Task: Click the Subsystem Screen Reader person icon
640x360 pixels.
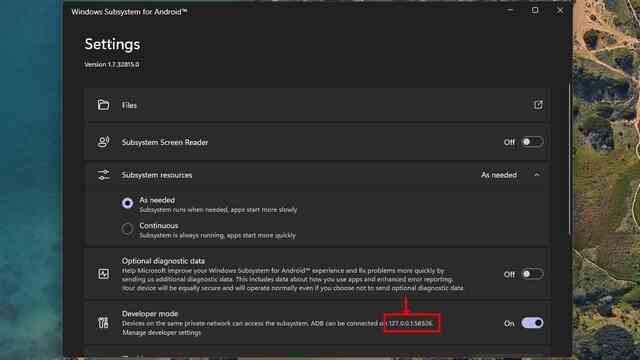Action: coord(103,142)
